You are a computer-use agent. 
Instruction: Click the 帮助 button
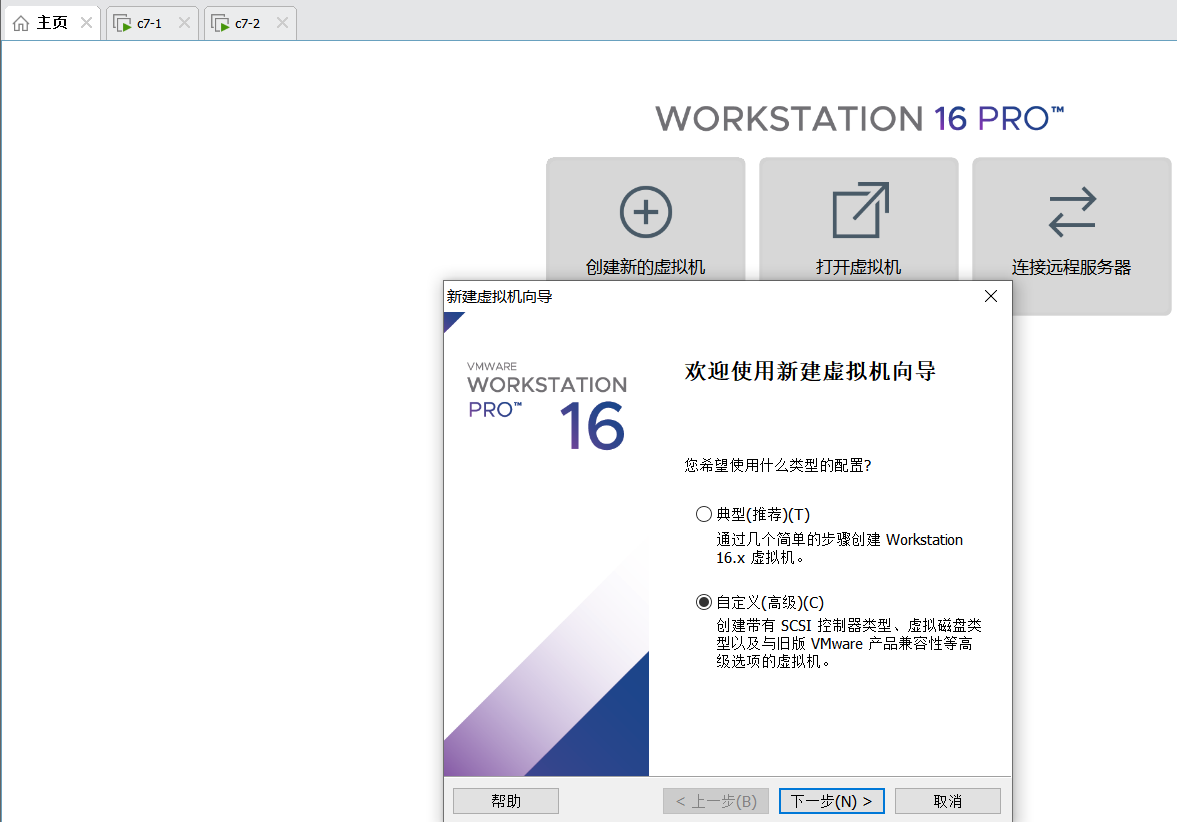(506, 801)
